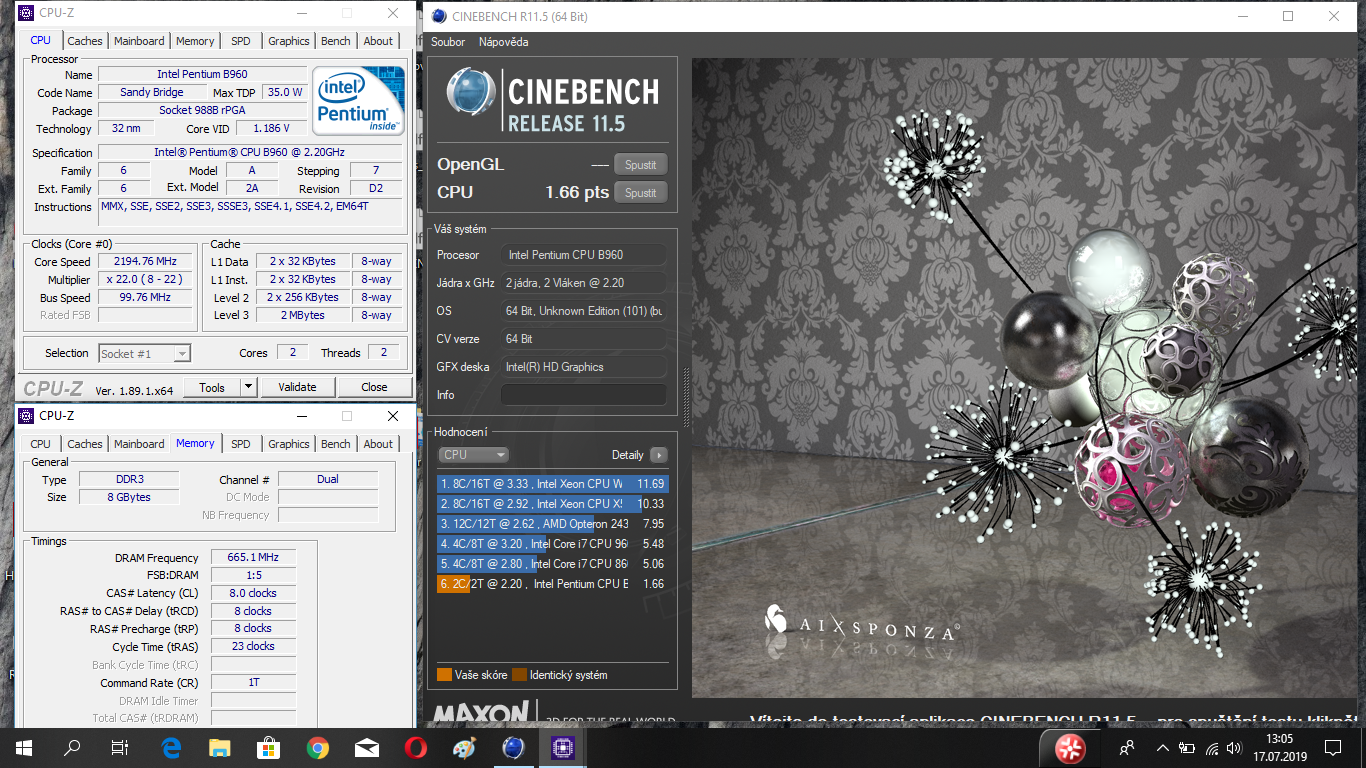The image size is (1366, 768).
Task: Switch to Memory tab in top CPU-Z
Action: (195, 41)
